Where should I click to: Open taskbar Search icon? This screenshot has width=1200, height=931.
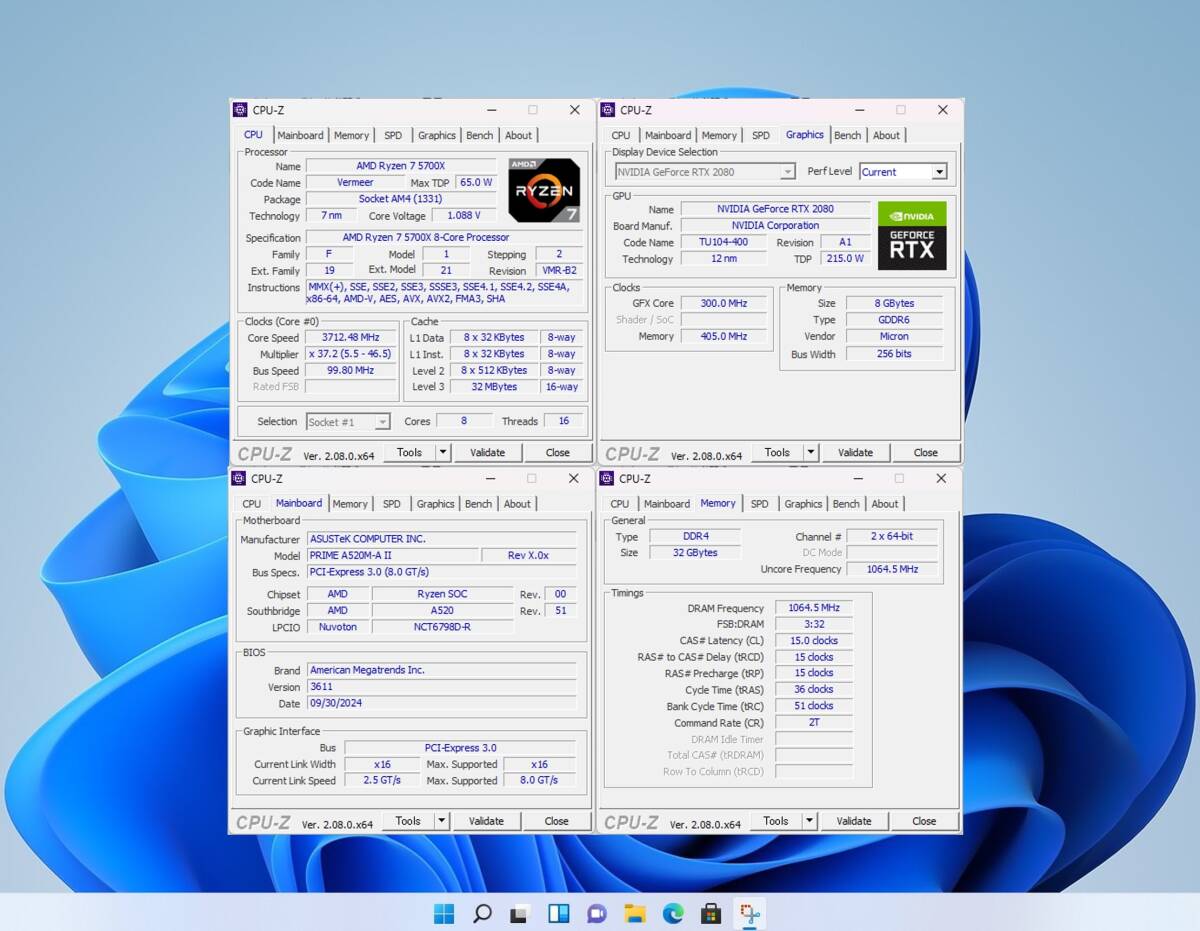(x=482, y=913)
